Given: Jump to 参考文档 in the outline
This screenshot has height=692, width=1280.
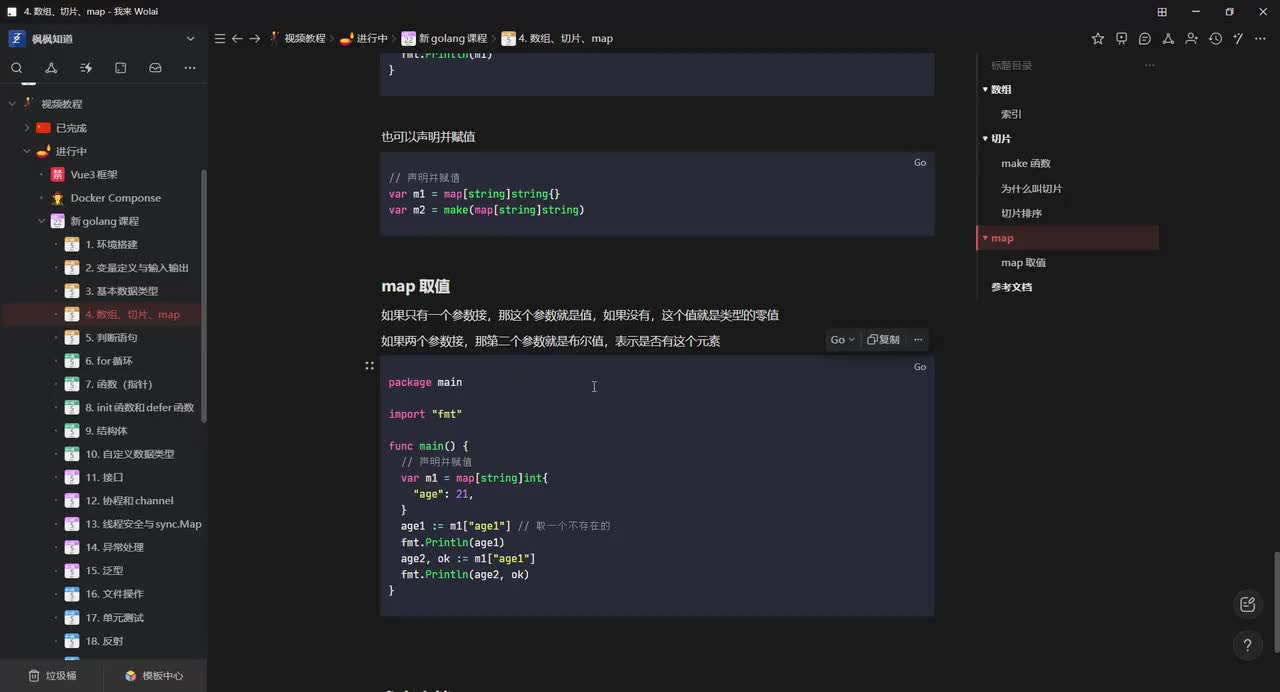Looking at the screenshot, I should click(x=1011, y=287).
